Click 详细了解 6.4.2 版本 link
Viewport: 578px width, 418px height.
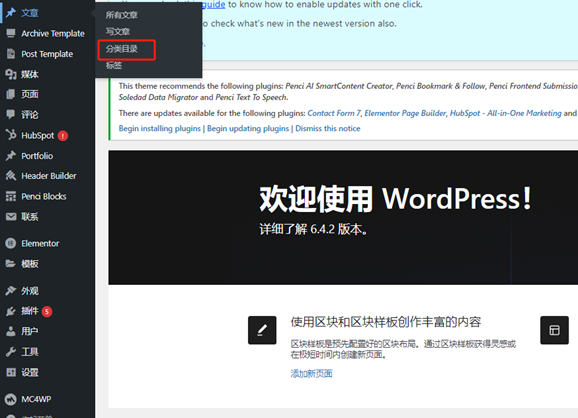pos(313,229)
